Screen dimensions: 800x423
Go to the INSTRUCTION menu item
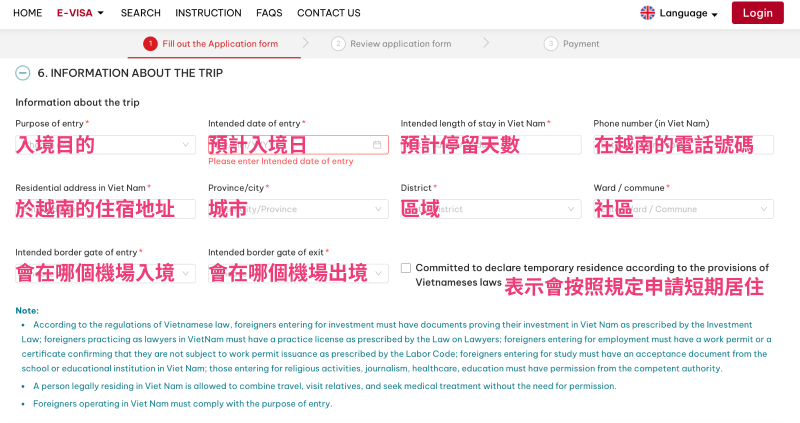[x=208, y=13]
